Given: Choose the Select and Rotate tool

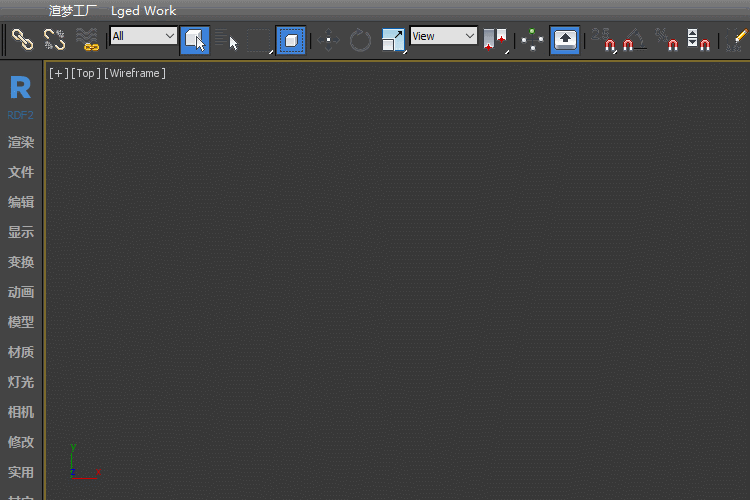Looking at the screenshot, I should click(360, 40).
